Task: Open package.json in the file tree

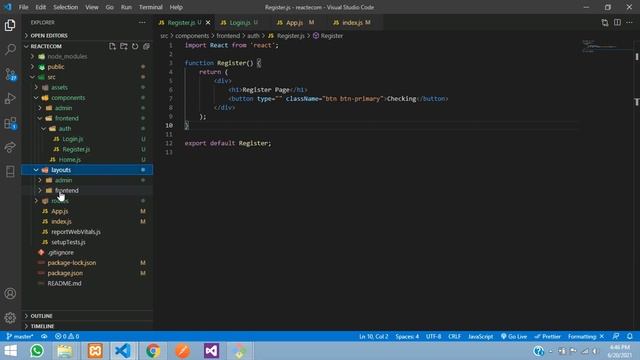Action: pyautogui.click(x=87, y=273)
